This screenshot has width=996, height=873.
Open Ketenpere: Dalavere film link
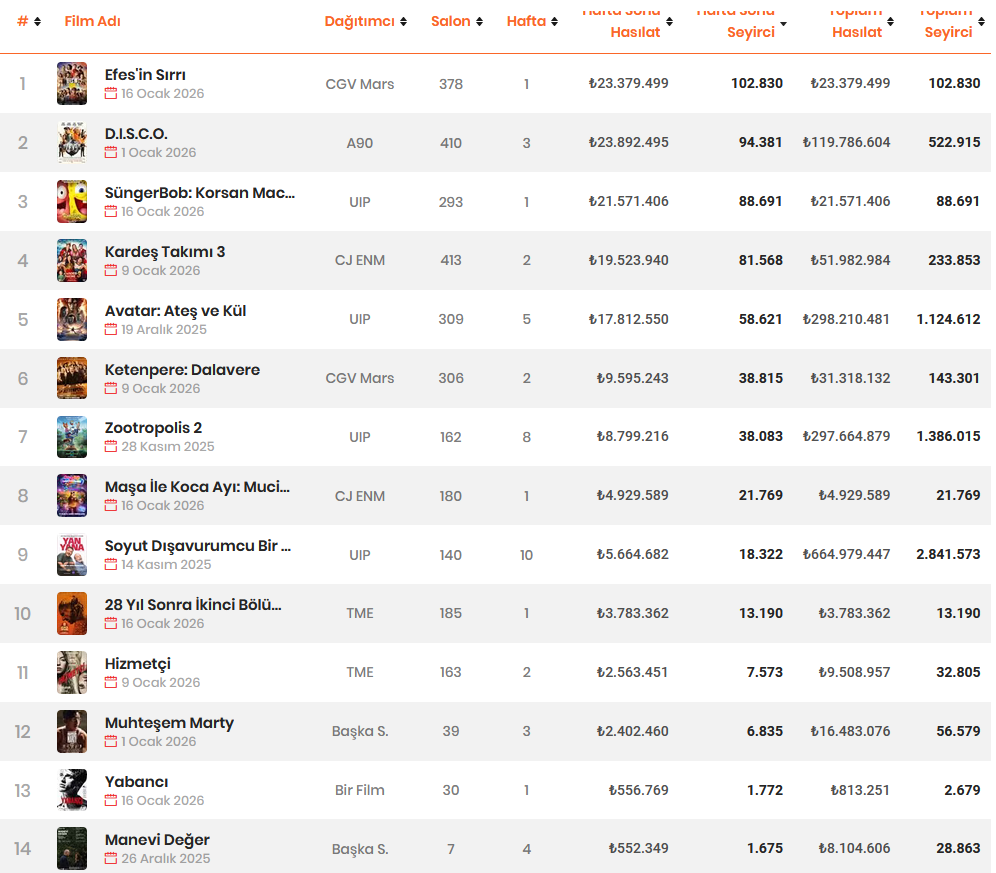point(182,370)
